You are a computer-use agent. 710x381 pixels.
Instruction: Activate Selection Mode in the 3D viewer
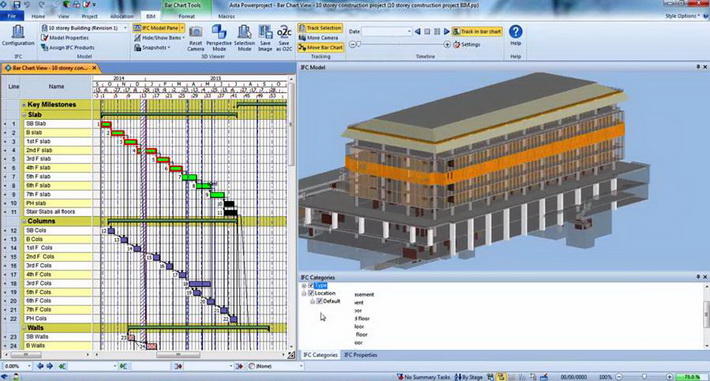245,38
